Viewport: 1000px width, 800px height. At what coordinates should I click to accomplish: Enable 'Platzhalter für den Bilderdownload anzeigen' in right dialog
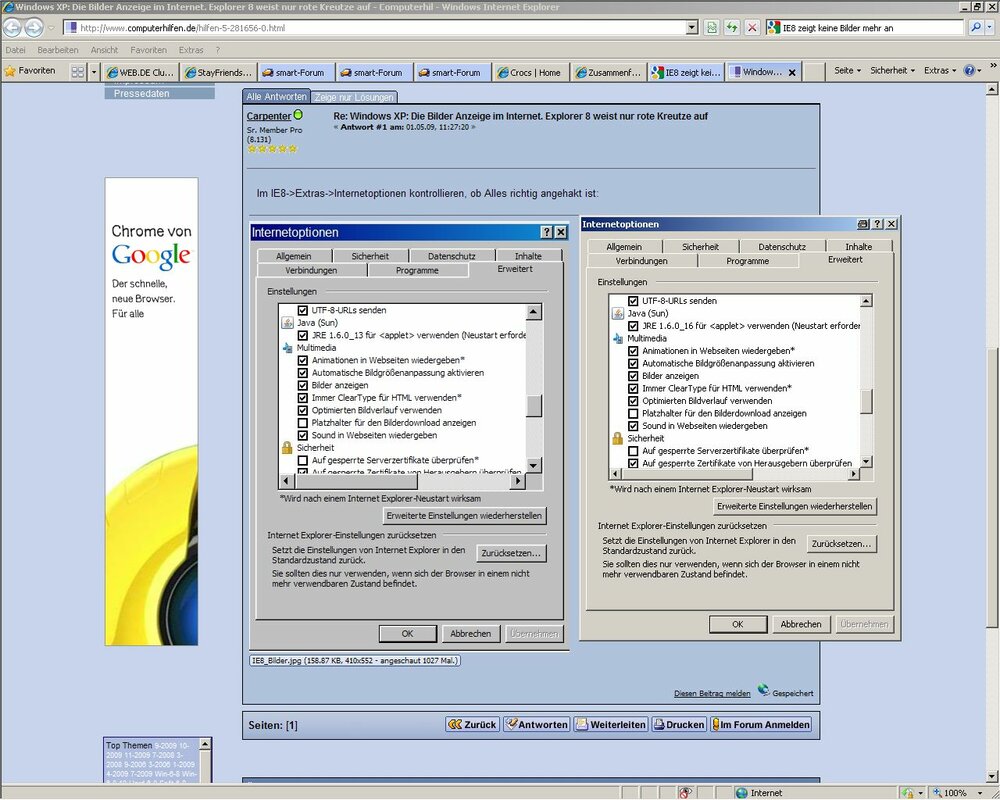click(633, 413)
